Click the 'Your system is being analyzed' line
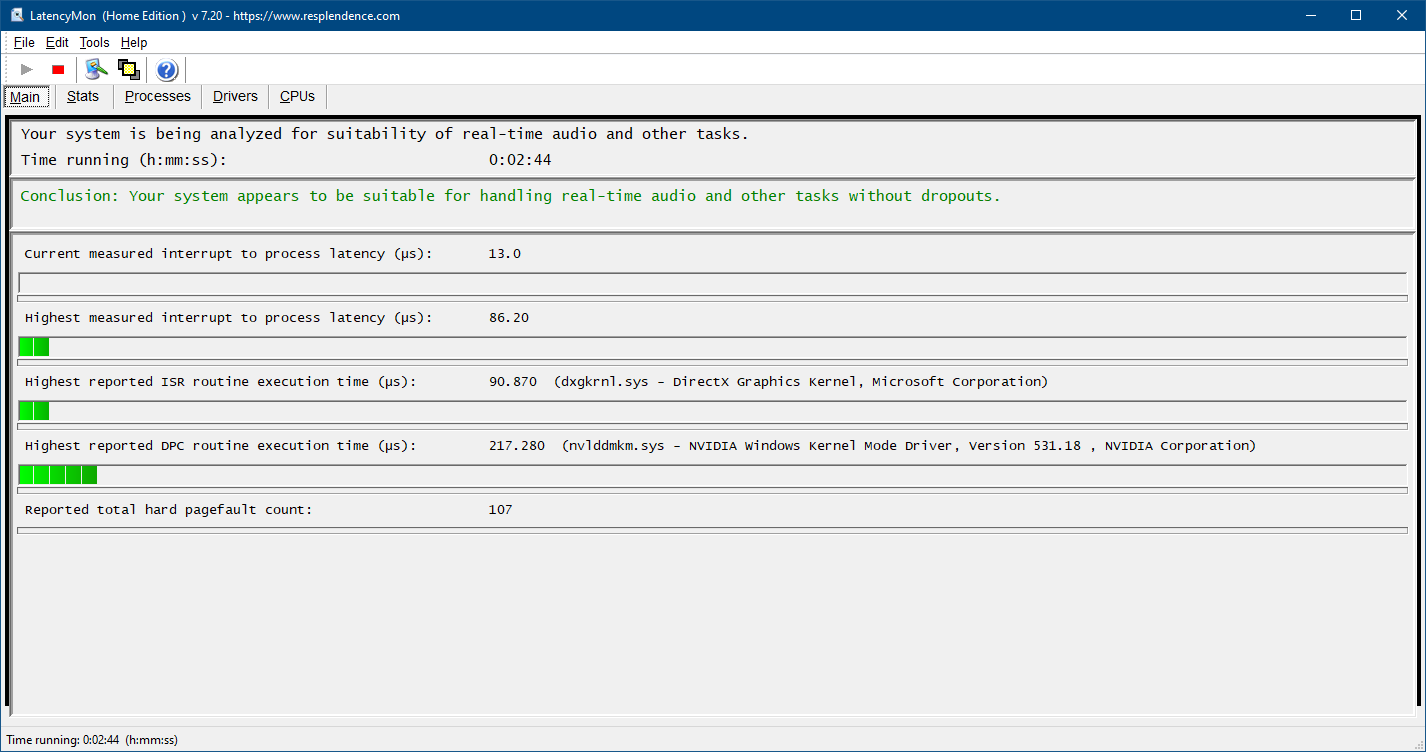1426x752 pixels. click(384, 134)
